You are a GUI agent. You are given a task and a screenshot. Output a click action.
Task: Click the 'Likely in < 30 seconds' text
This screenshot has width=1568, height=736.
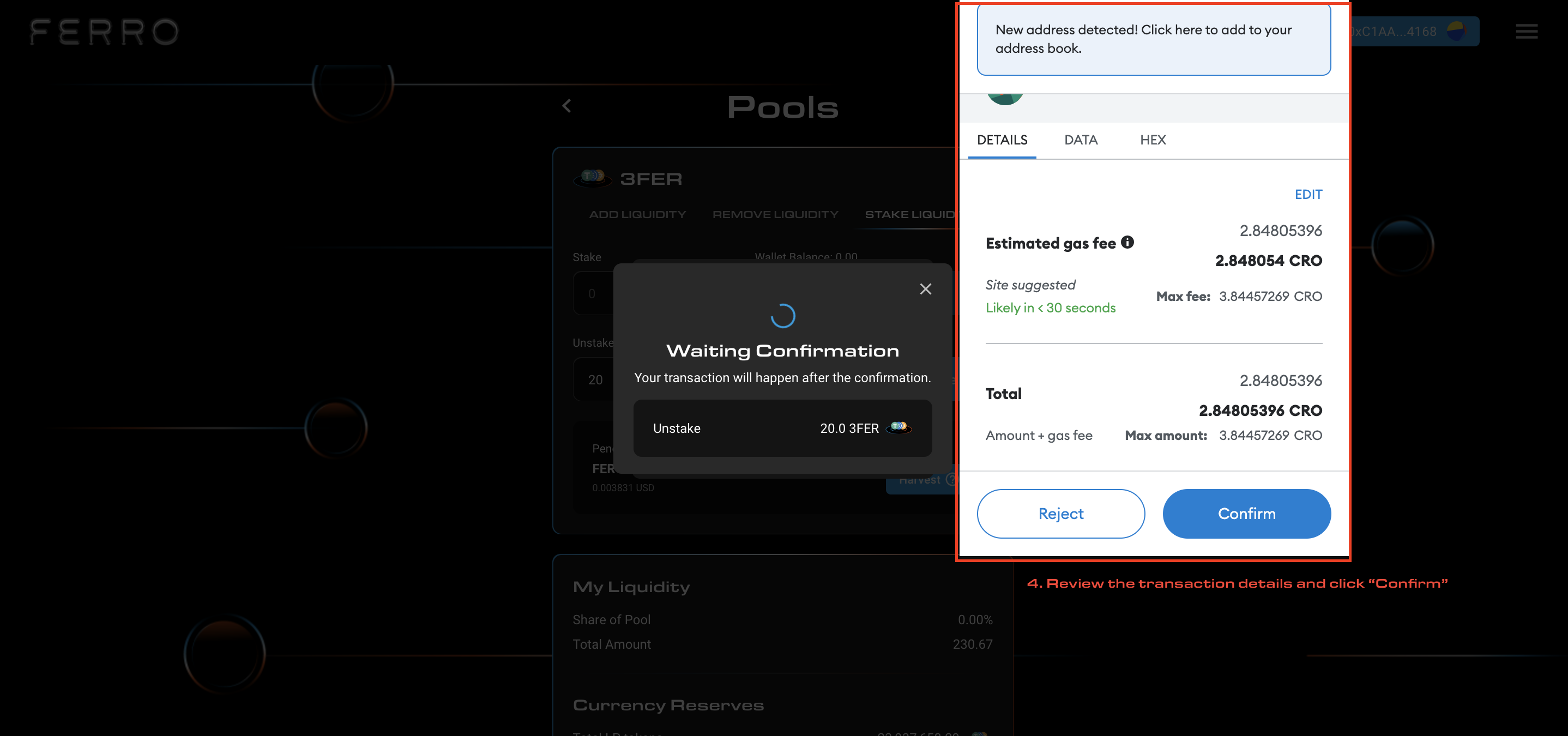1050,308
